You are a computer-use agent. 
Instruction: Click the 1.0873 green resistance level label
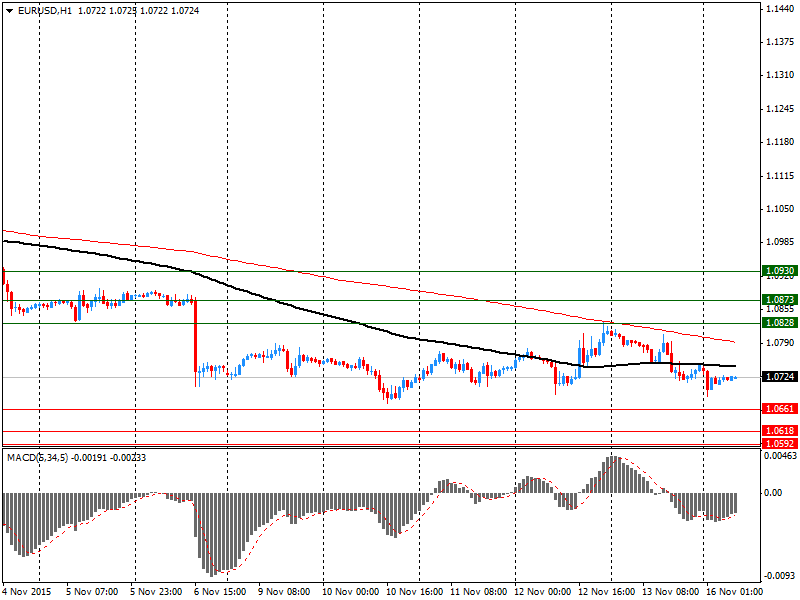[780, 299]
